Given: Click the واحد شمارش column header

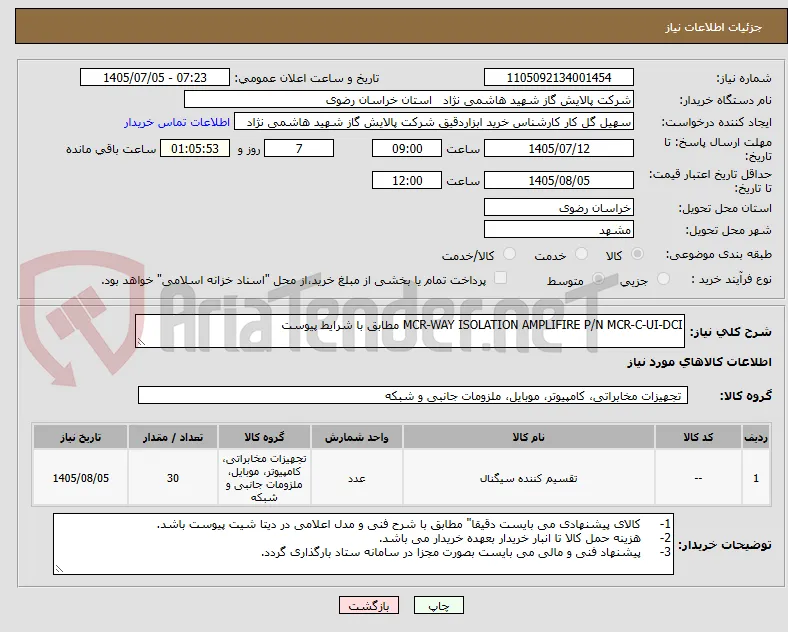Looking at the screenshot, I should point(357,437).
